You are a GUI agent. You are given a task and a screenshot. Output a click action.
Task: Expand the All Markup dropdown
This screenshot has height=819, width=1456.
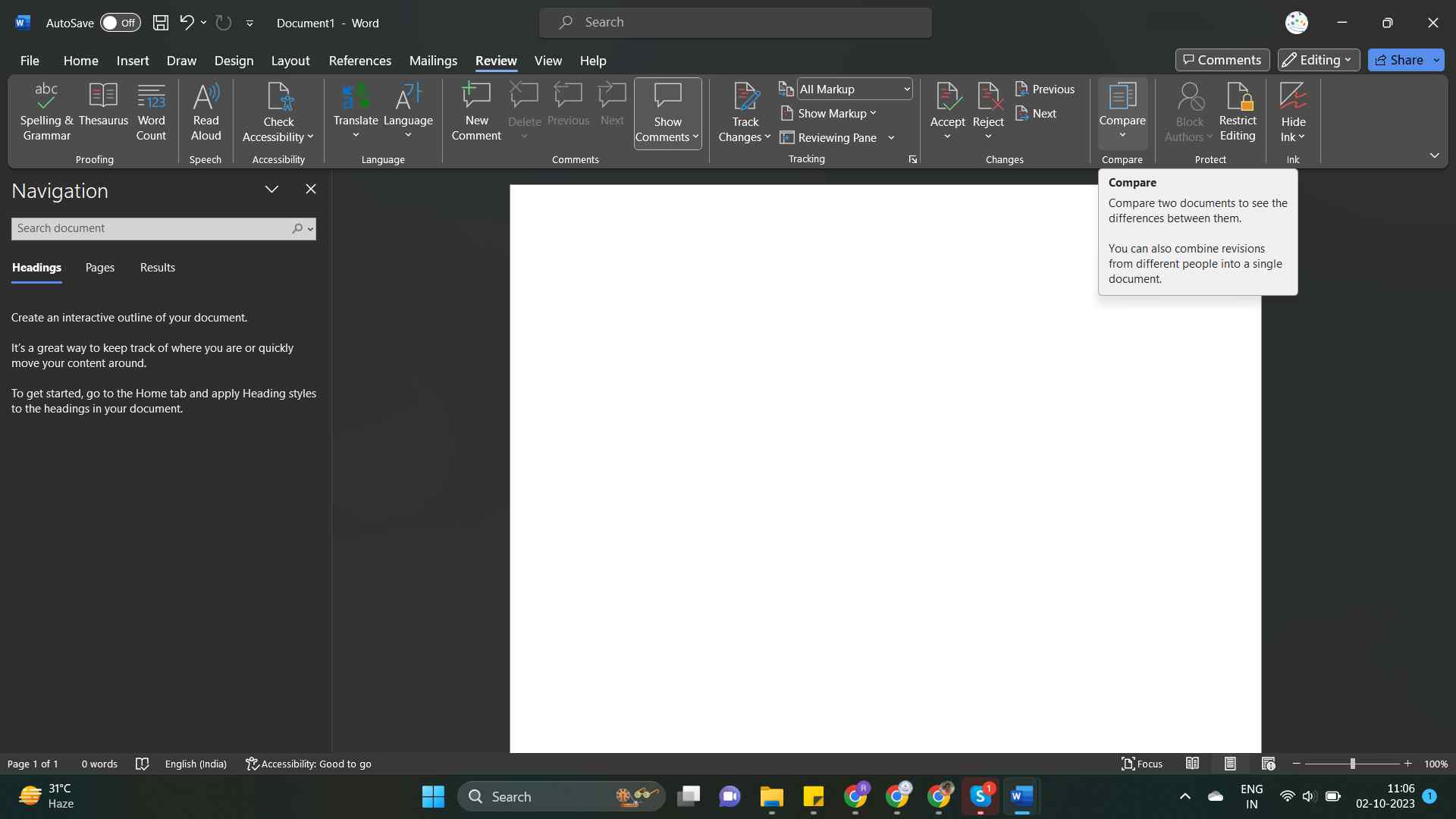click(906, 89)
